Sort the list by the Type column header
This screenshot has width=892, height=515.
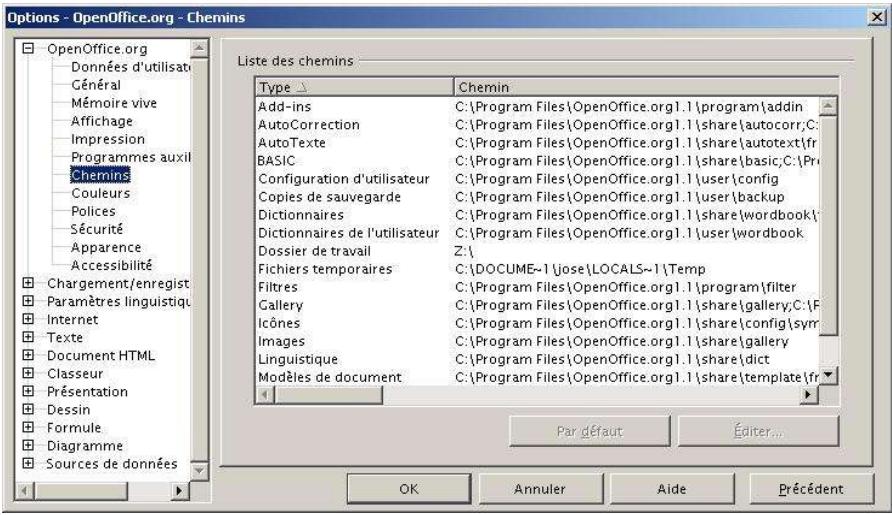pyautogui.click(x=354, y=87)
